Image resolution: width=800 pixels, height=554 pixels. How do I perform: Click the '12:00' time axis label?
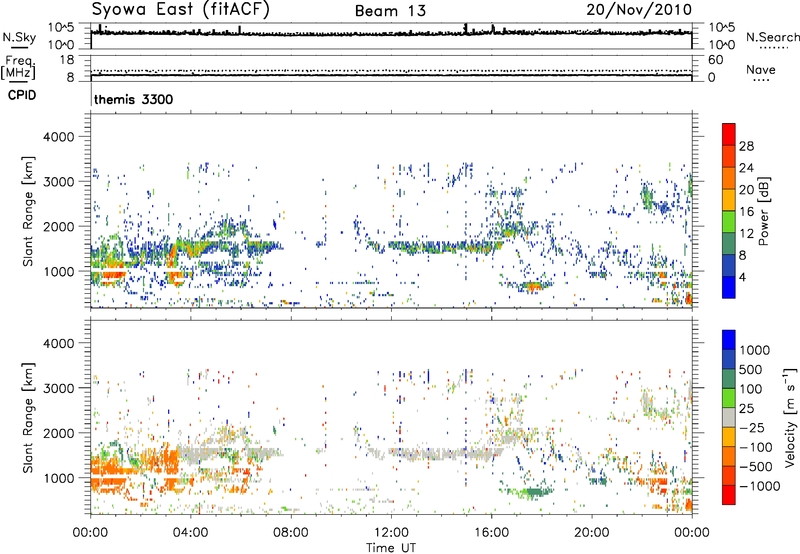tap(391, 533)
